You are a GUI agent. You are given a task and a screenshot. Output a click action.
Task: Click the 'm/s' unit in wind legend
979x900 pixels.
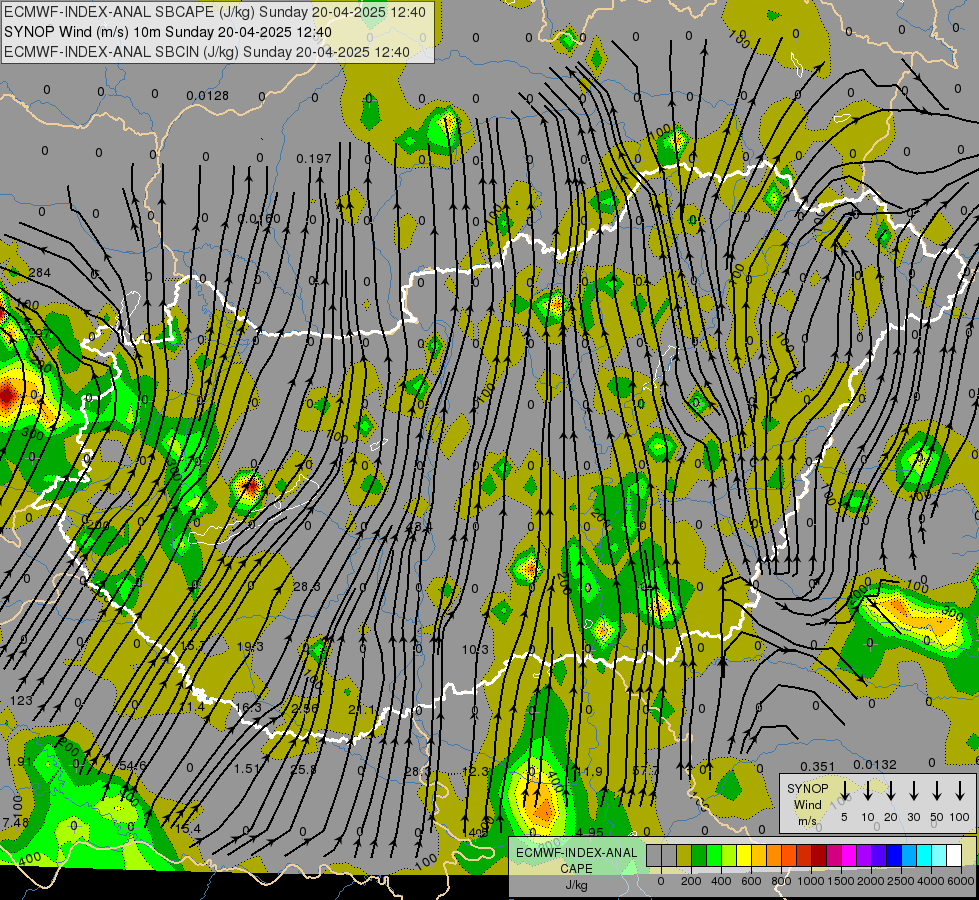[x=807, y=821]
